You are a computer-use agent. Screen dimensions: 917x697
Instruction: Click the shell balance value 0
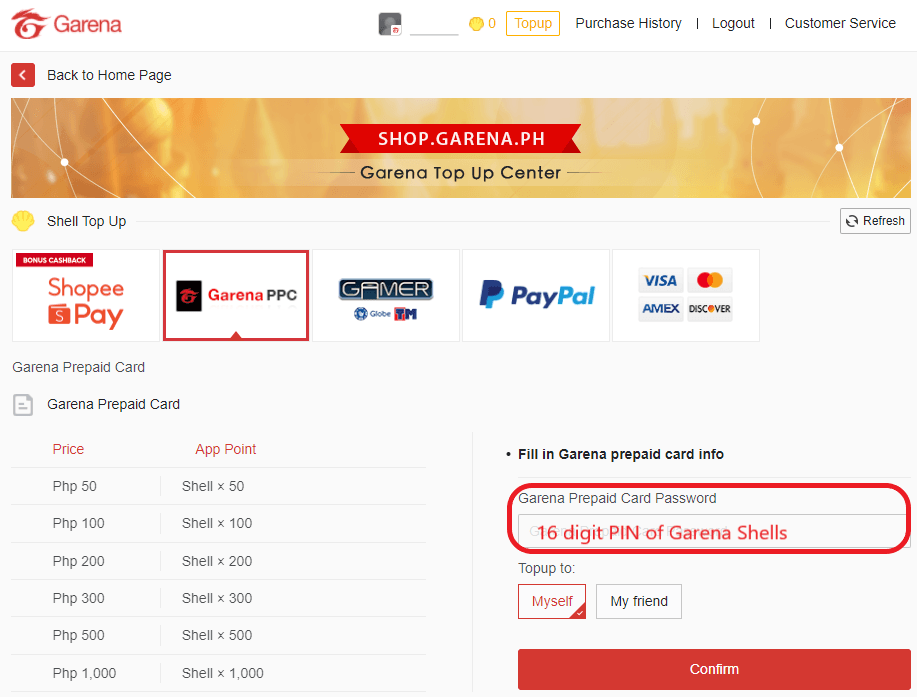click(x=492, y=23)
